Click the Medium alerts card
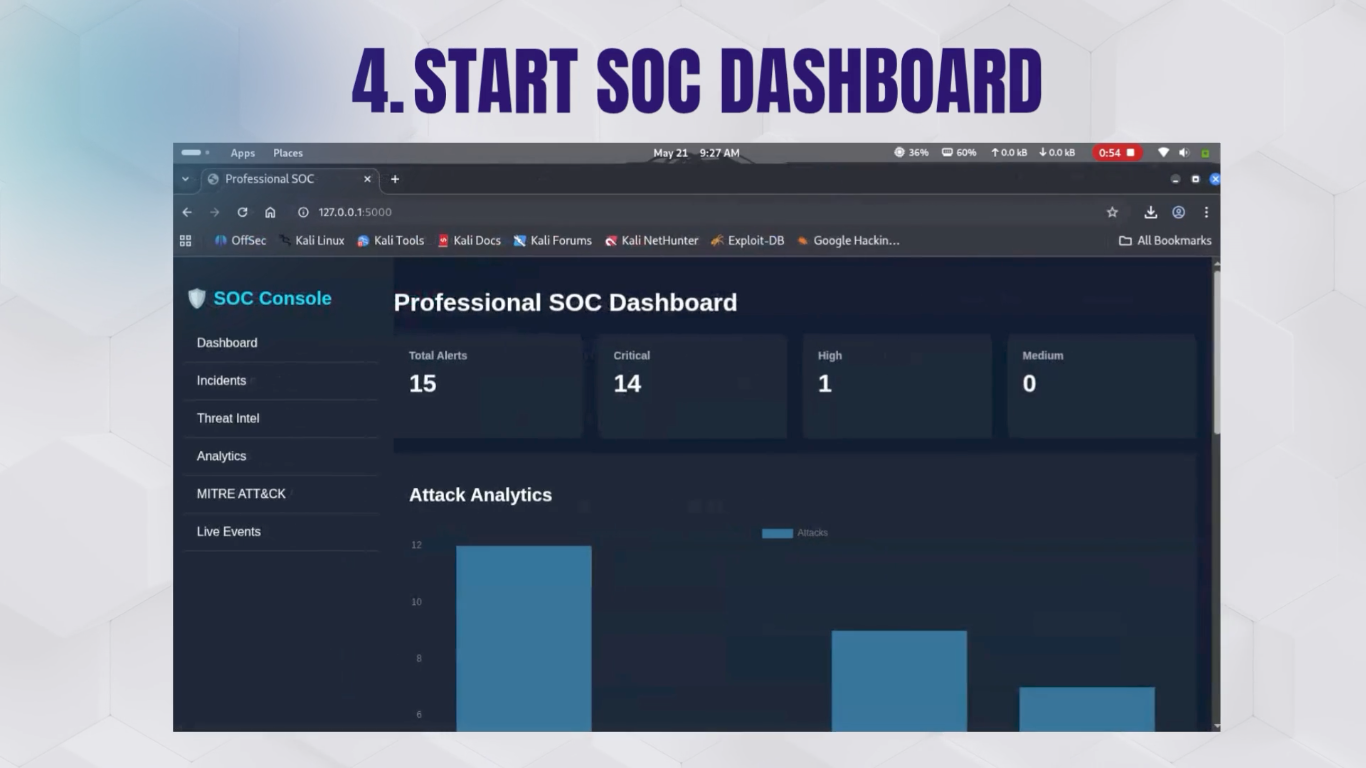 coord(1101,386)
